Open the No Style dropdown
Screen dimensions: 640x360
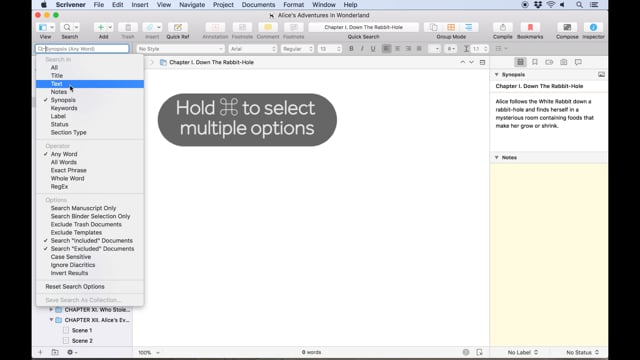(180, 49)
